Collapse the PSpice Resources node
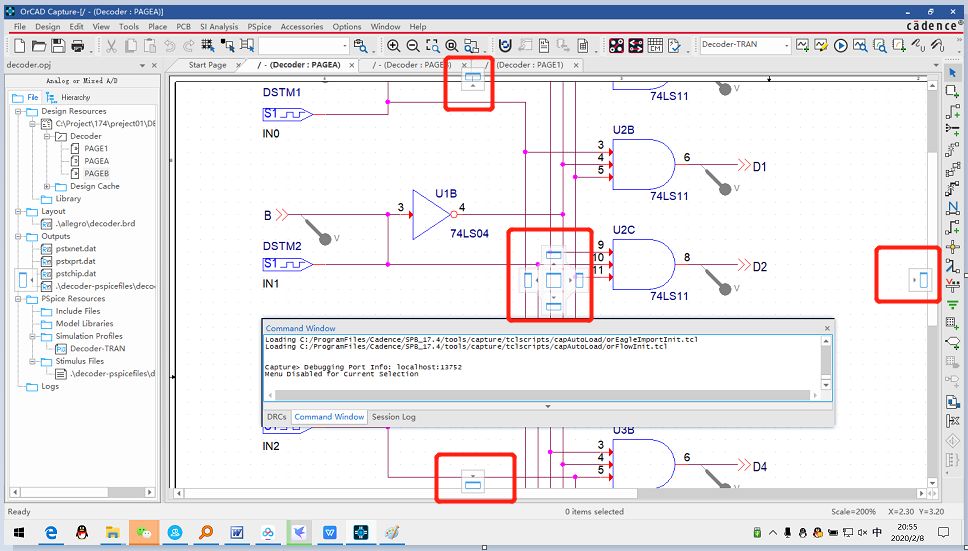This screenshot has height=551, width=968. tap(19, 299)
